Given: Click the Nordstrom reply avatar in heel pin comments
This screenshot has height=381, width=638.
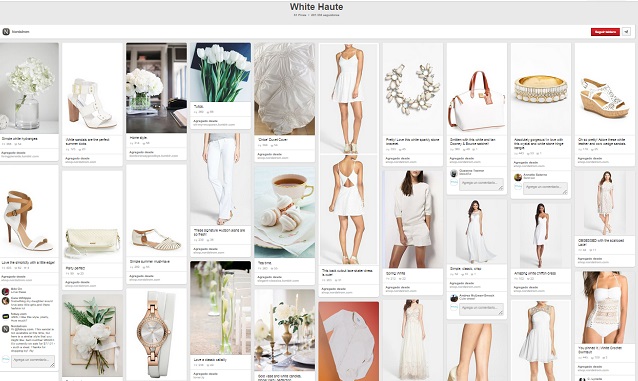Looking at the screenshot, I should 6,329.
